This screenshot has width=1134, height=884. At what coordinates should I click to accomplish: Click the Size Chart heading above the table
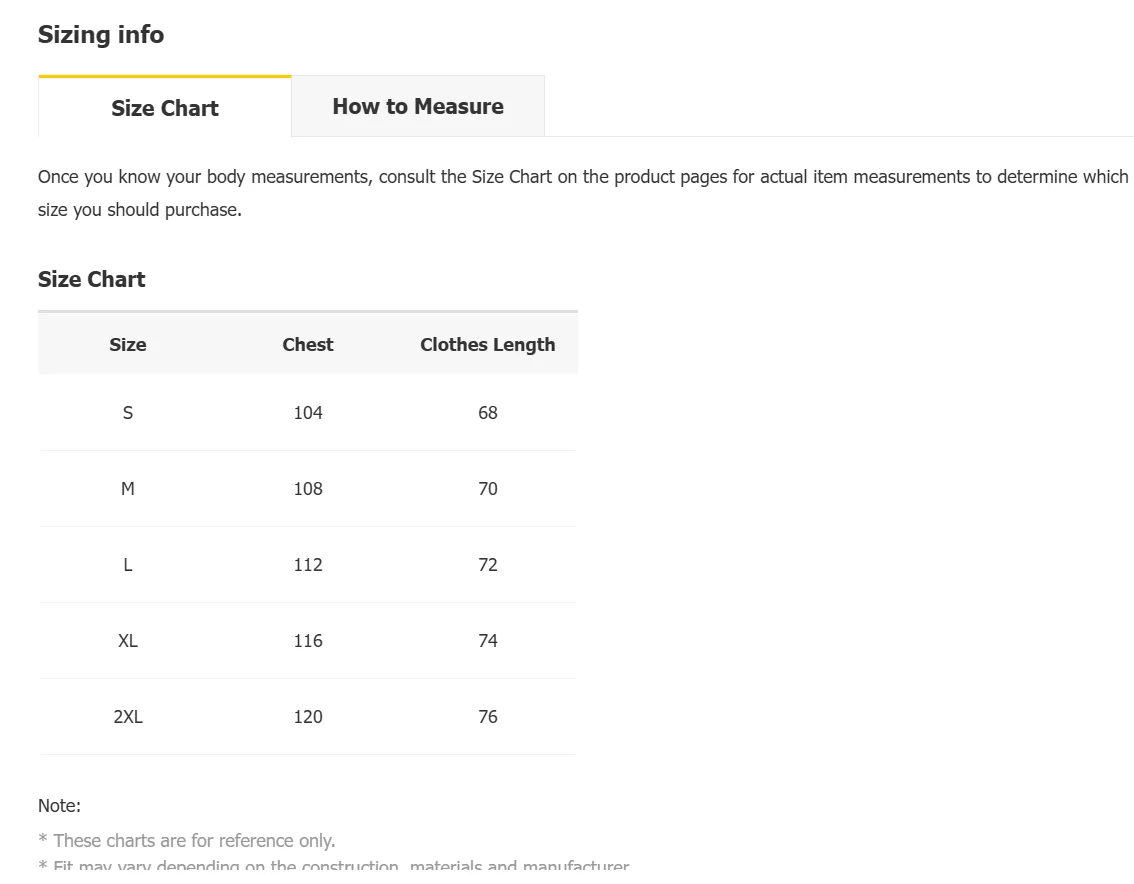[92, 280]
